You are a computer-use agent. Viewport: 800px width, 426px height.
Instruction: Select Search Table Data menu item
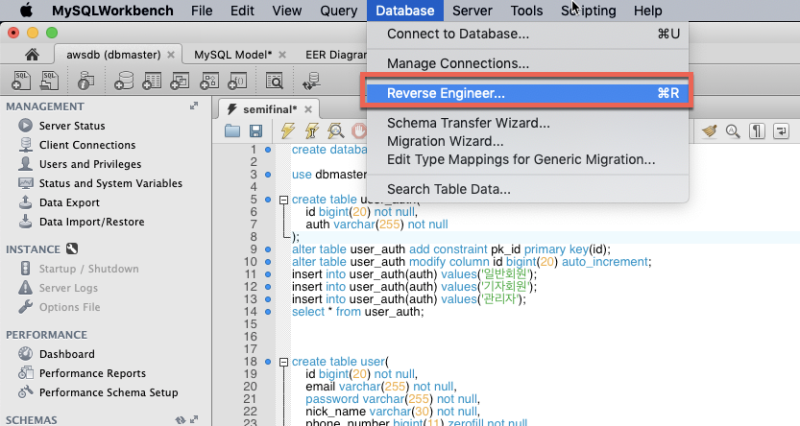(x=528, y=189)
